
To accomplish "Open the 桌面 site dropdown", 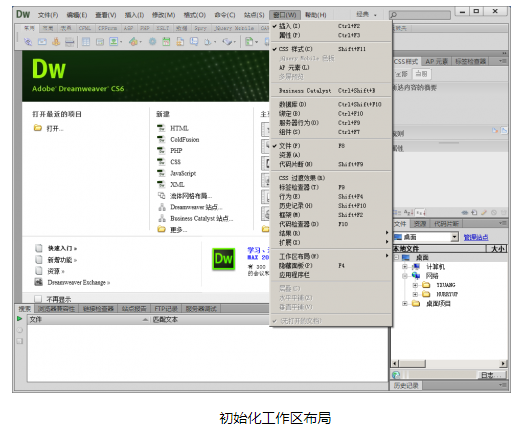I will [455, 237].
